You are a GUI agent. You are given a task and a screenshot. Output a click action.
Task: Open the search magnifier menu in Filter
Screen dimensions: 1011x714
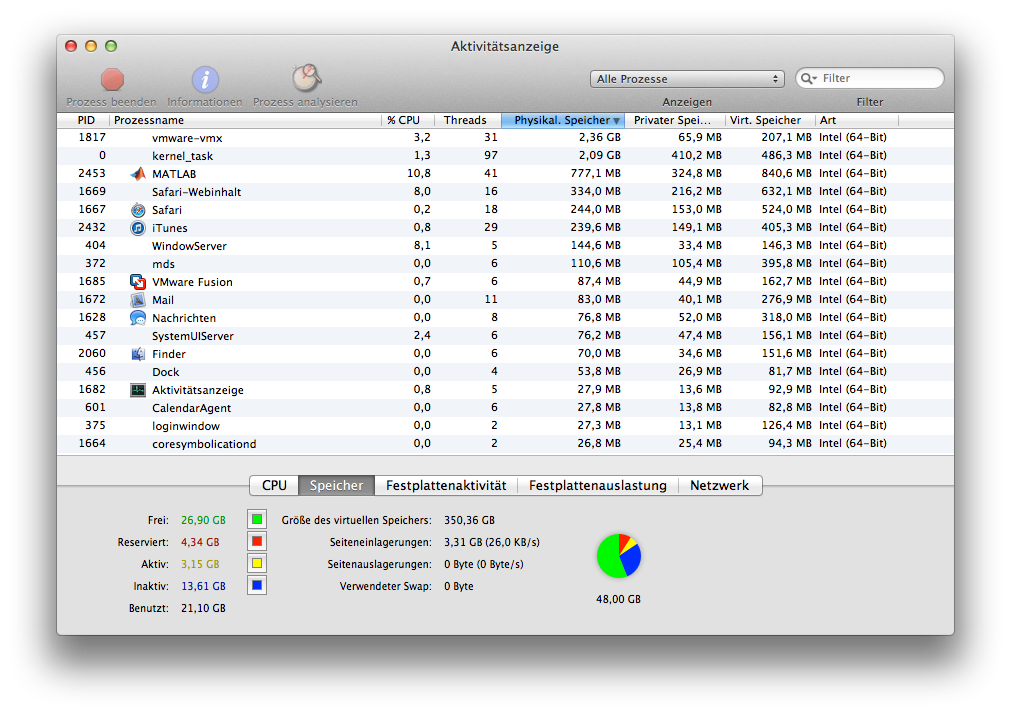(809, 79)
